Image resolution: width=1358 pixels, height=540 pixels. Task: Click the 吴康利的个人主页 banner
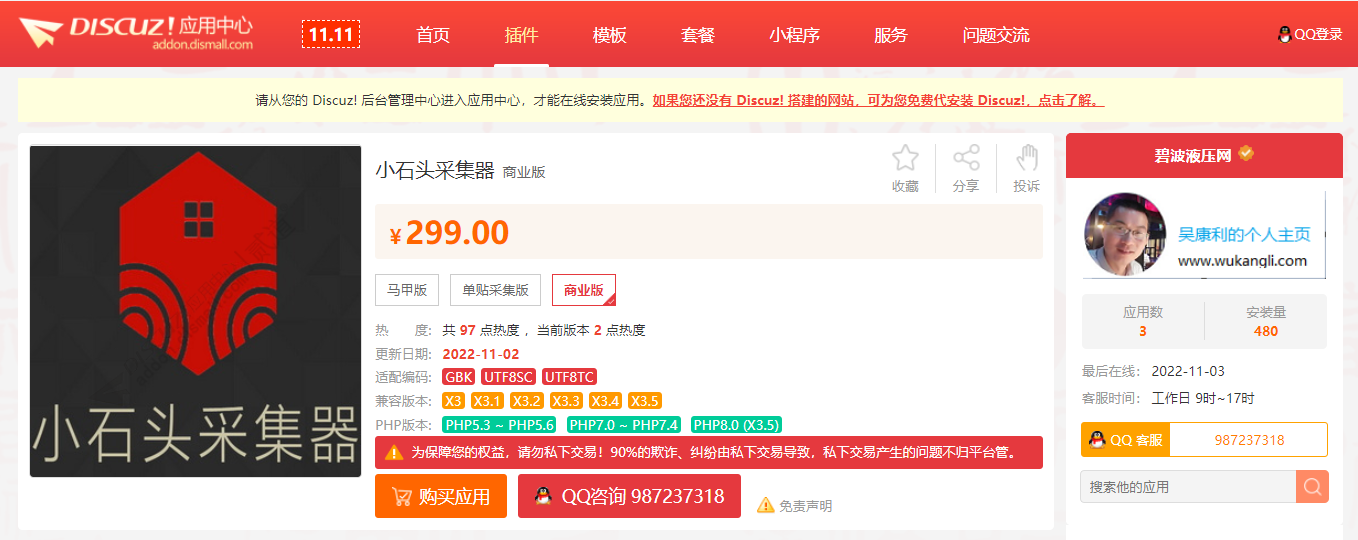[x=1204, y=236]
